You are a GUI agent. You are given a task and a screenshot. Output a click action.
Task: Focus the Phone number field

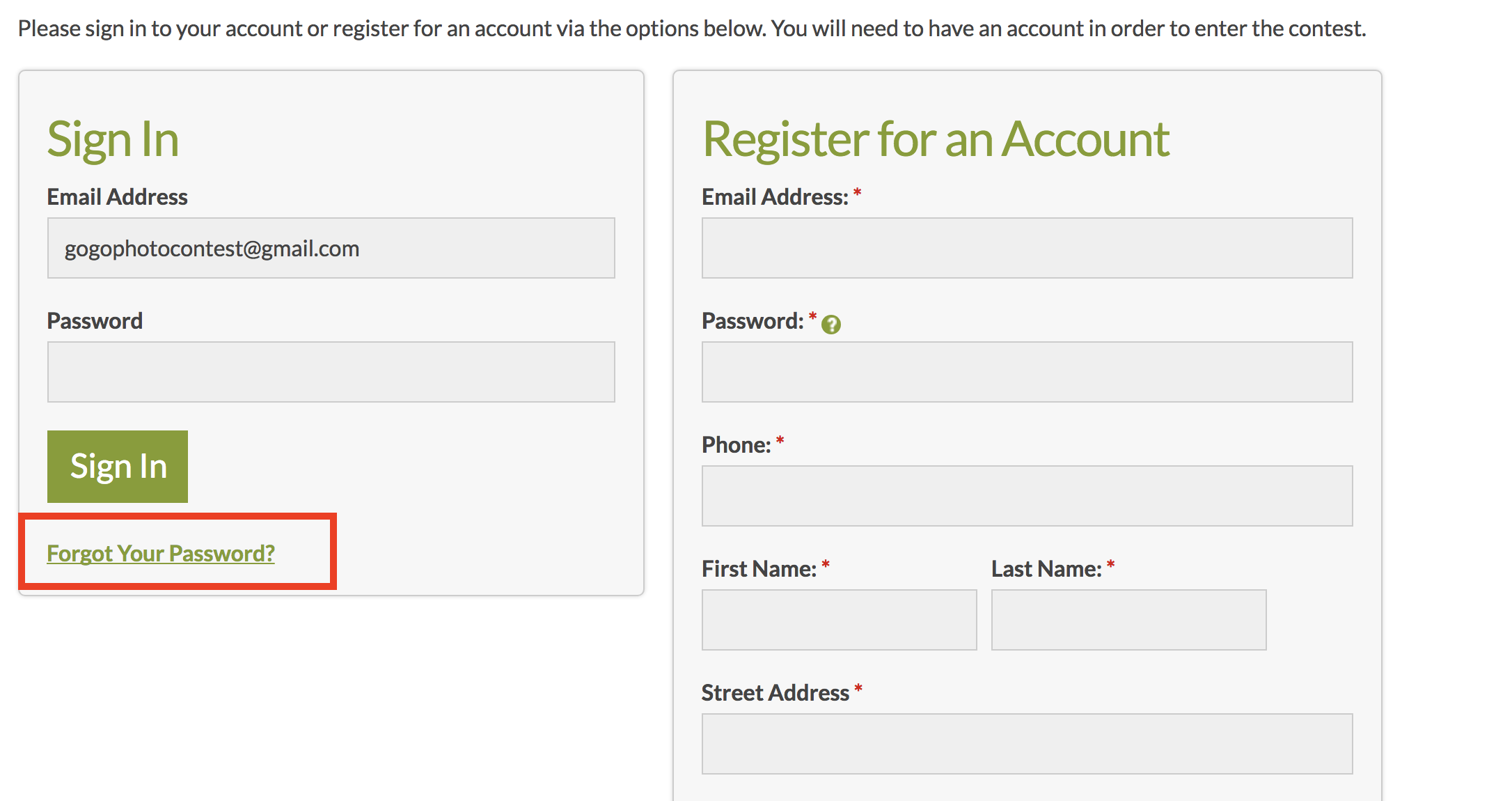click(1027, 496)
